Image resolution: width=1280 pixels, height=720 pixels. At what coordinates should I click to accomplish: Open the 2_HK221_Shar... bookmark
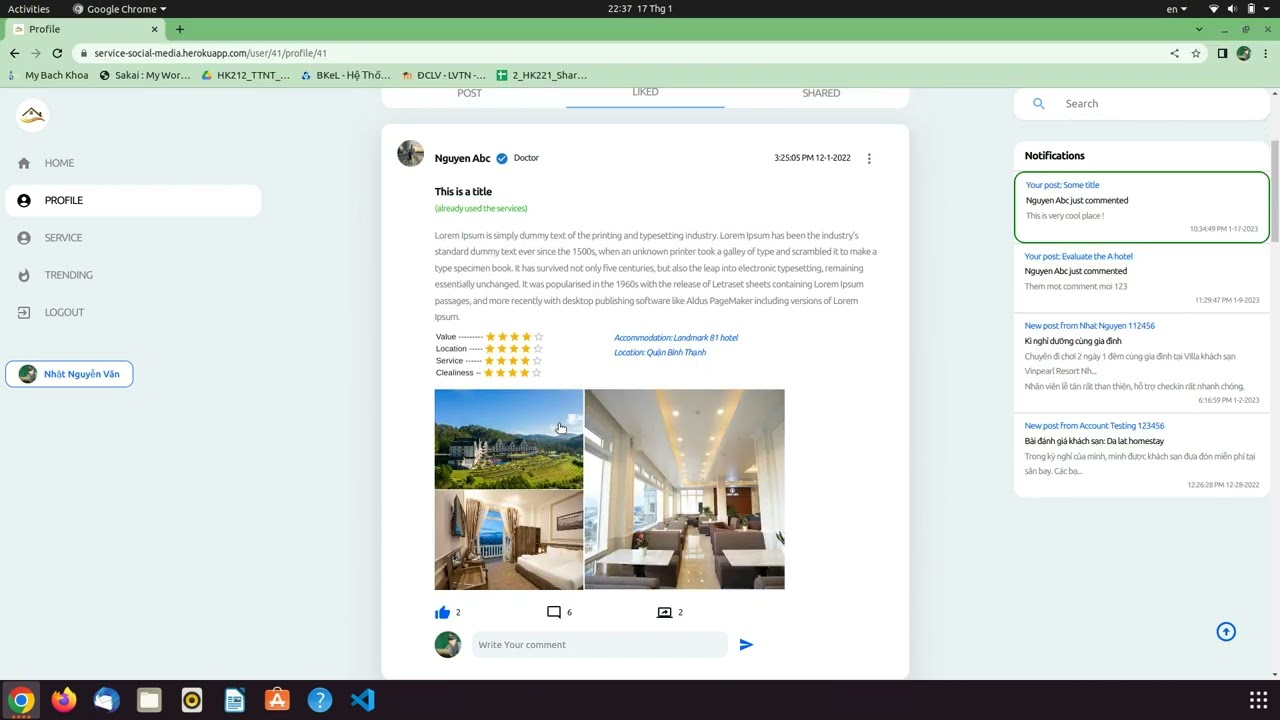tap(541, 75)
